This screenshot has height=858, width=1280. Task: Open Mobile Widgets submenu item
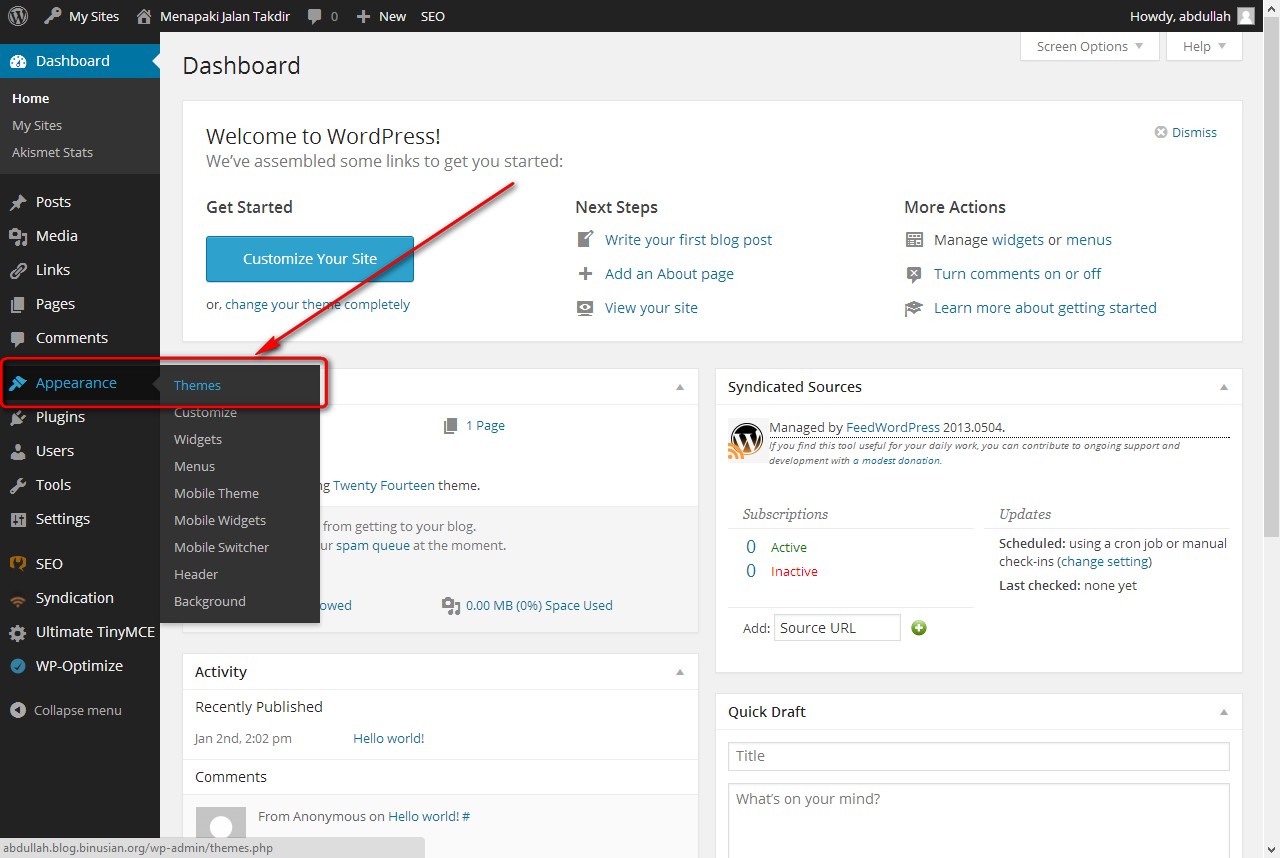pos(220,520)
